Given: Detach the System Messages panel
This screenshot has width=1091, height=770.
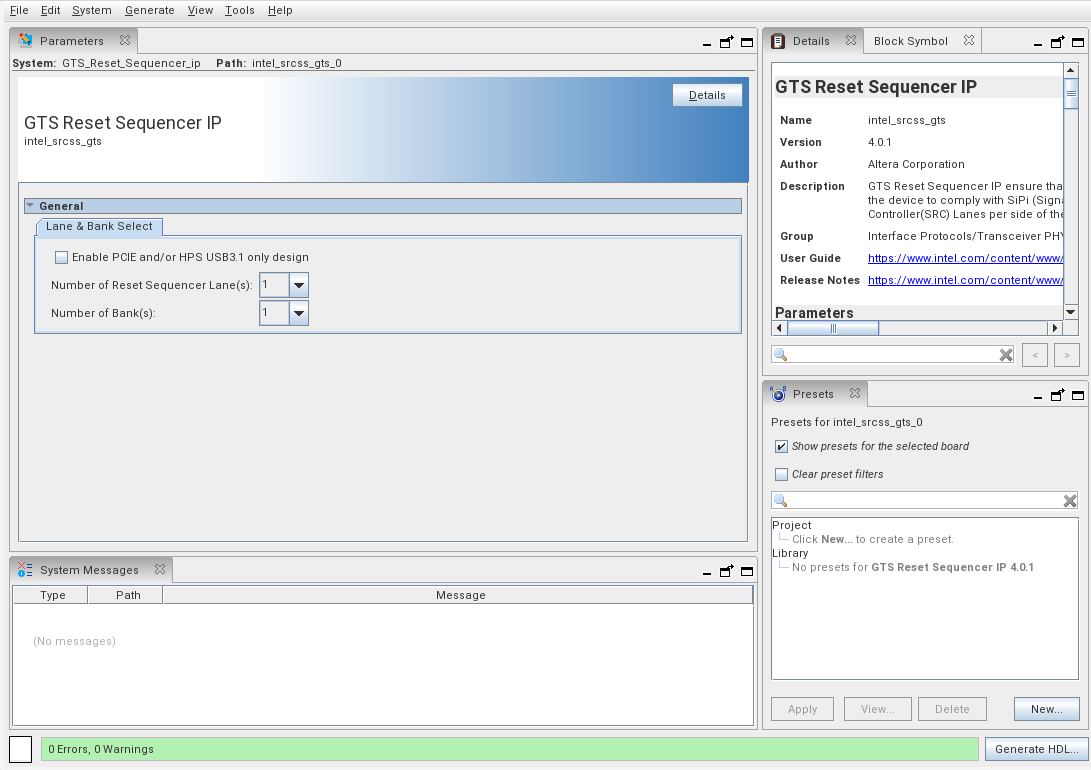Looking at the screenshot, I should 726,571.
